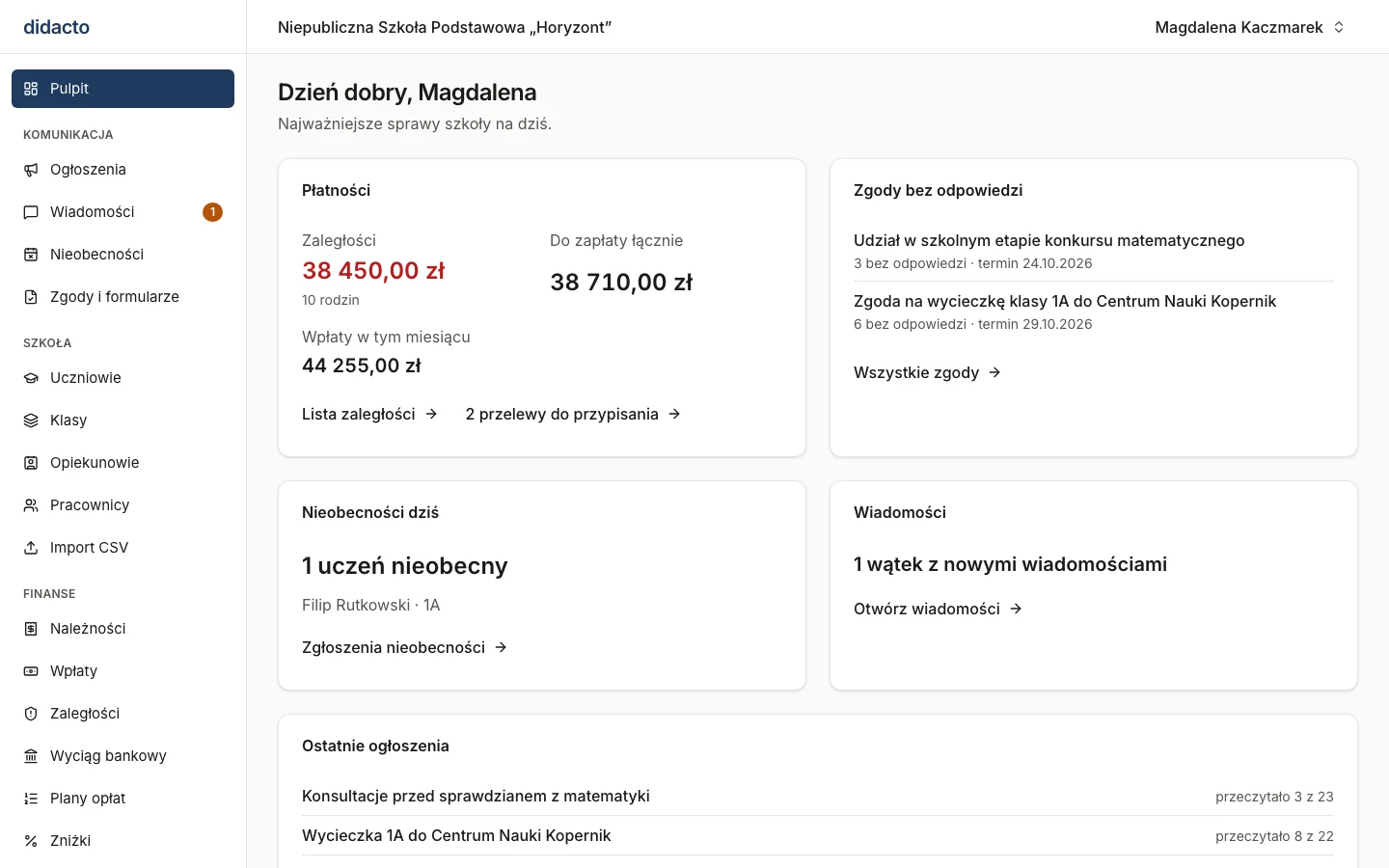Image resolution: width=1389 pixels, height=868 pixels.
Task: Open Wiadomości from the sidebar
Action: click(123, 212)
